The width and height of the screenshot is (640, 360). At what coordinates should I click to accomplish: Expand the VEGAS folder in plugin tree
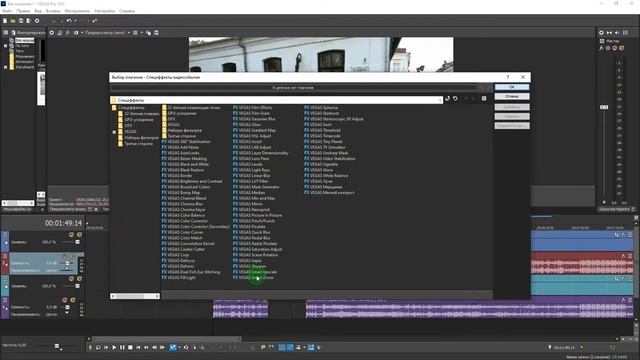point(114,132)
